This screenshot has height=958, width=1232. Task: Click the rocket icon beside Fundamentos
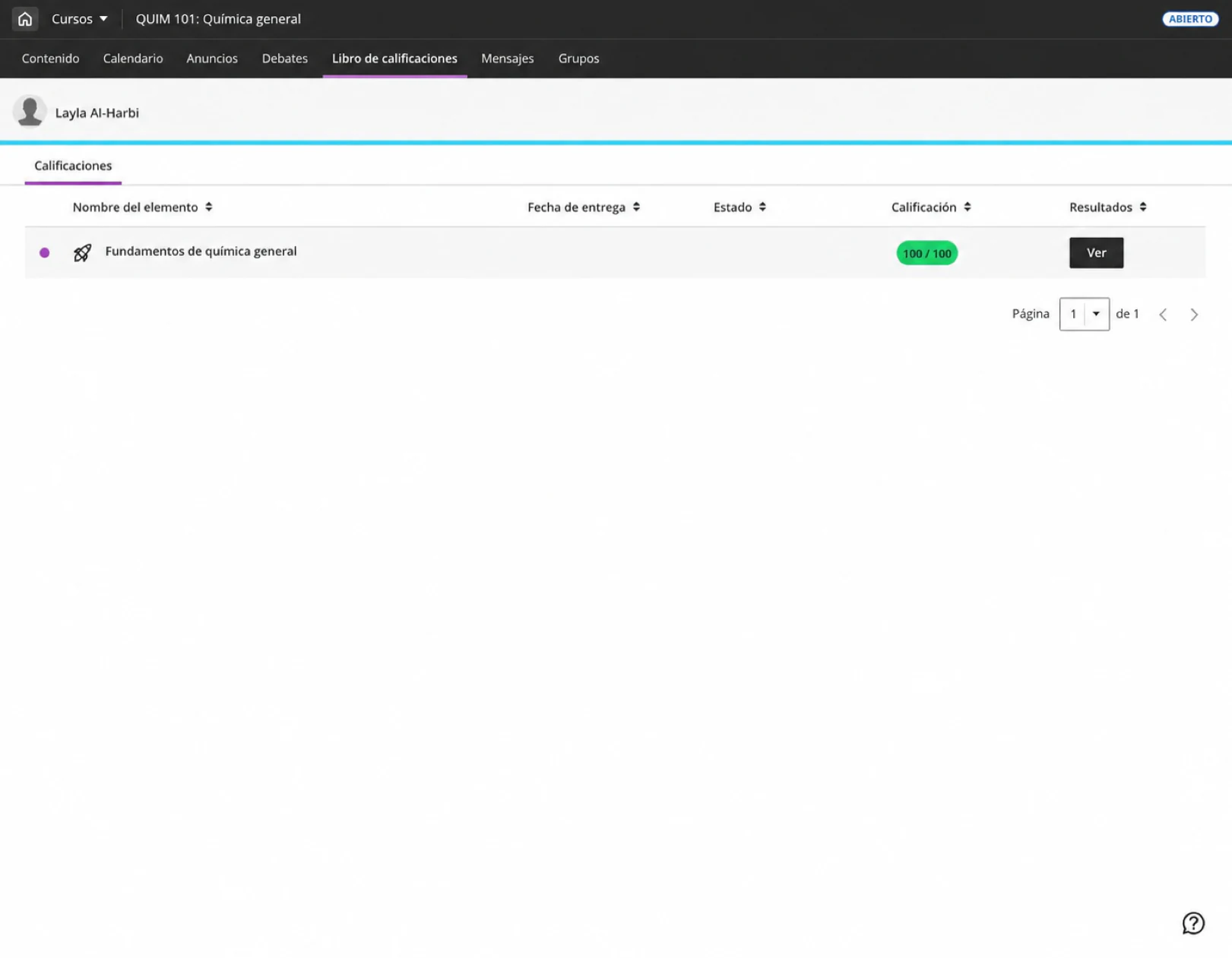pyautogui.click(x=82, y=253)
